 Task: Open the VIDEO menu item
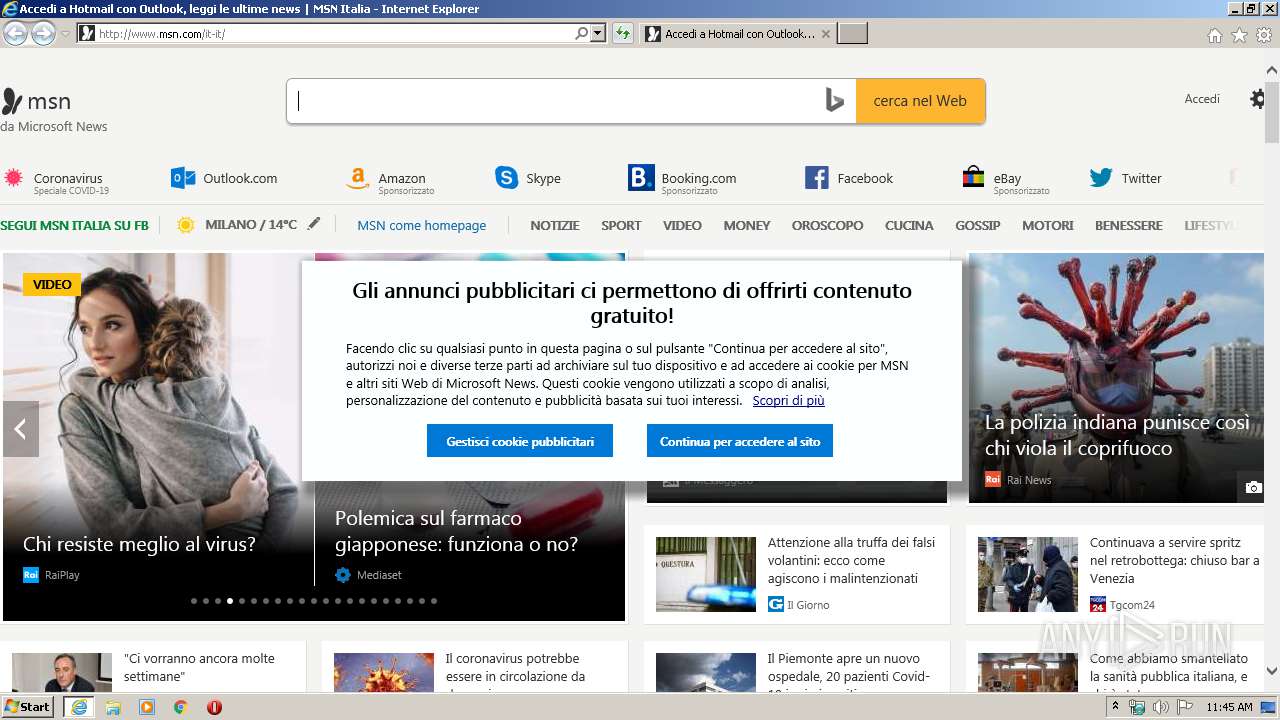tap(682, 225)
